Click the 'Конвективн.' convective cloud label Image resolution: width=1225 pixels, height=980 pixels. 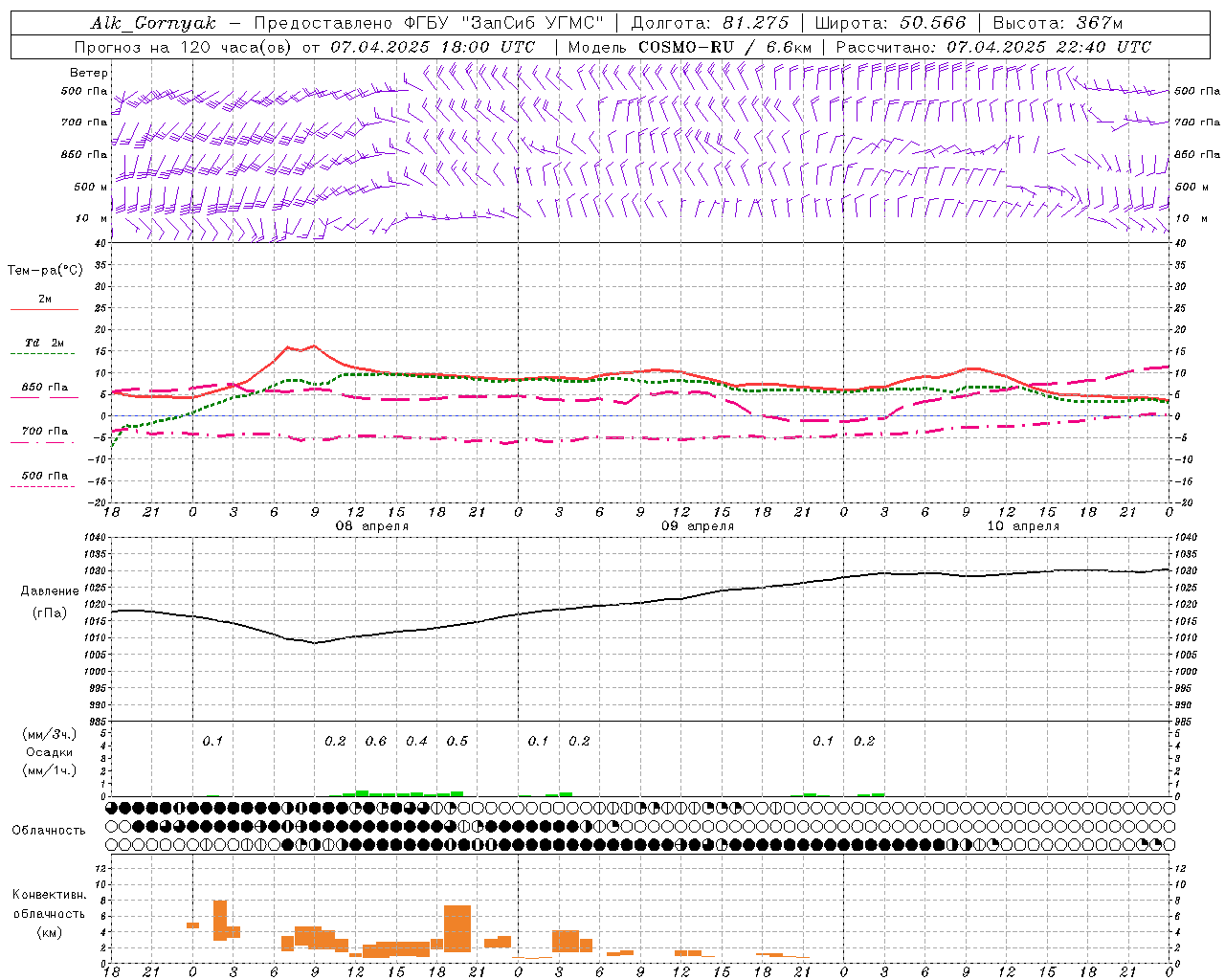tap(49, 895)
